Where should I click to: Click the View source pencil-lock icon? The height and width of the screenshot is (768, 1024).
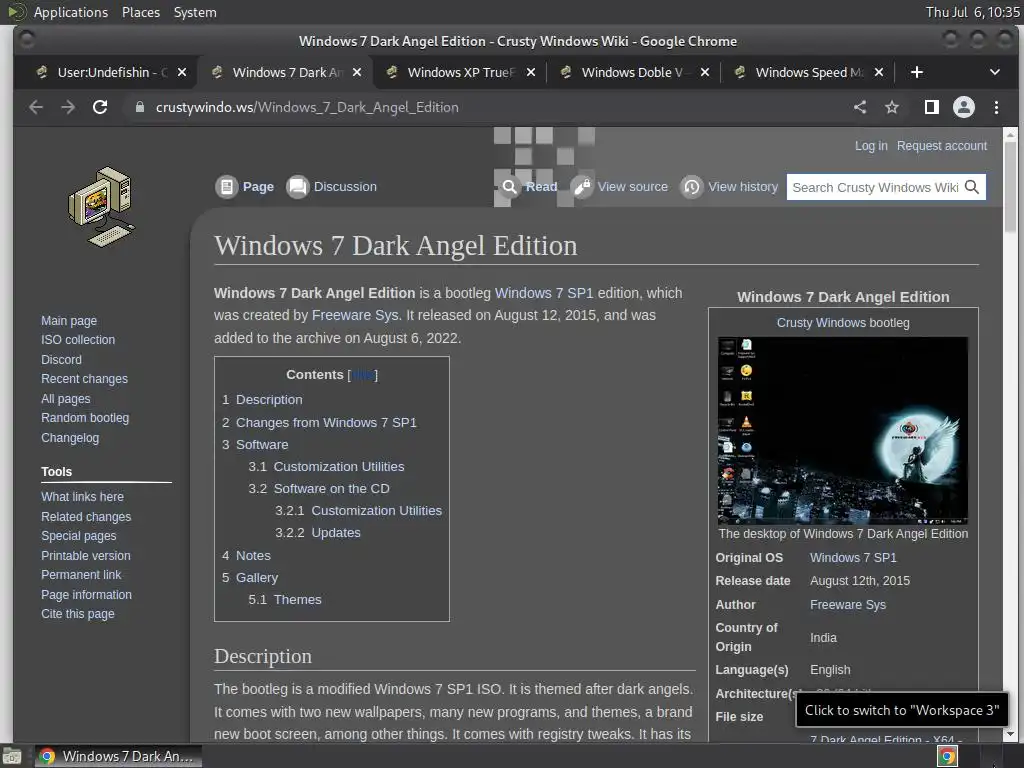(x=581, y=187)
